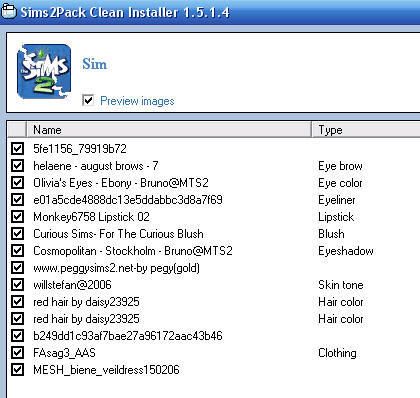The width and height of the screenshot is (420, 398).
Task: Click the Sims 2 logo icon
Action: pos(44,71)
